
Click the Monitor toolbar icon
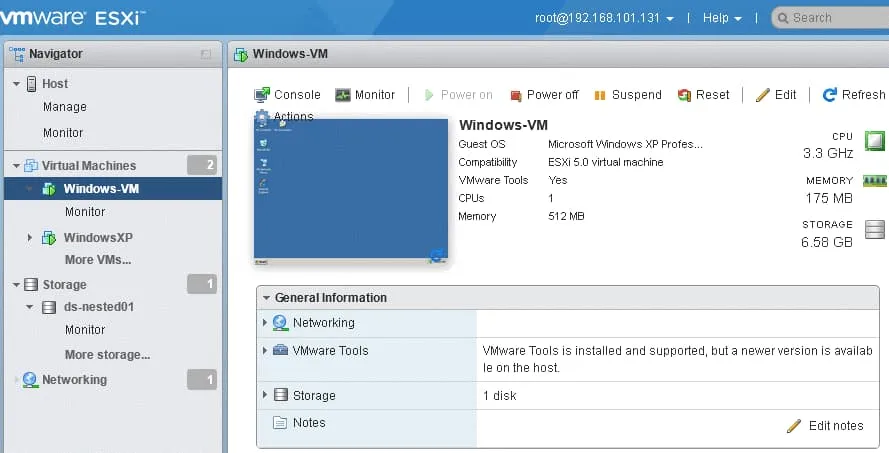pyautogui.click(x=365, y=95)
